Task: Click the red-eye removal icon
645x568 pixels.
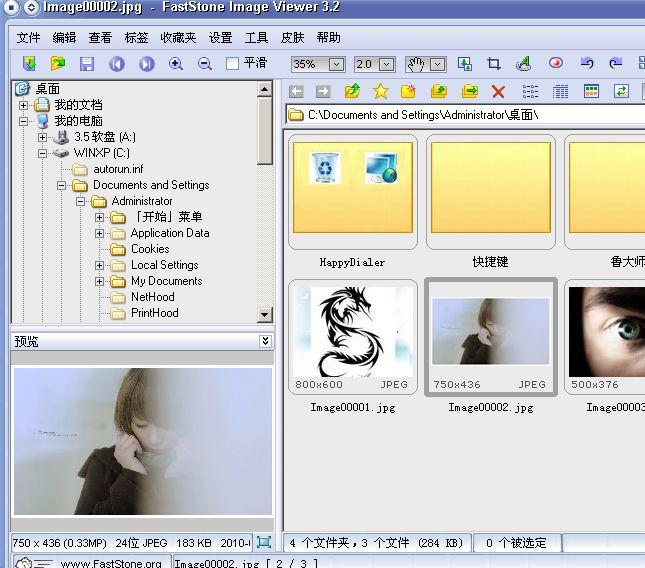Action: [556, 63]
